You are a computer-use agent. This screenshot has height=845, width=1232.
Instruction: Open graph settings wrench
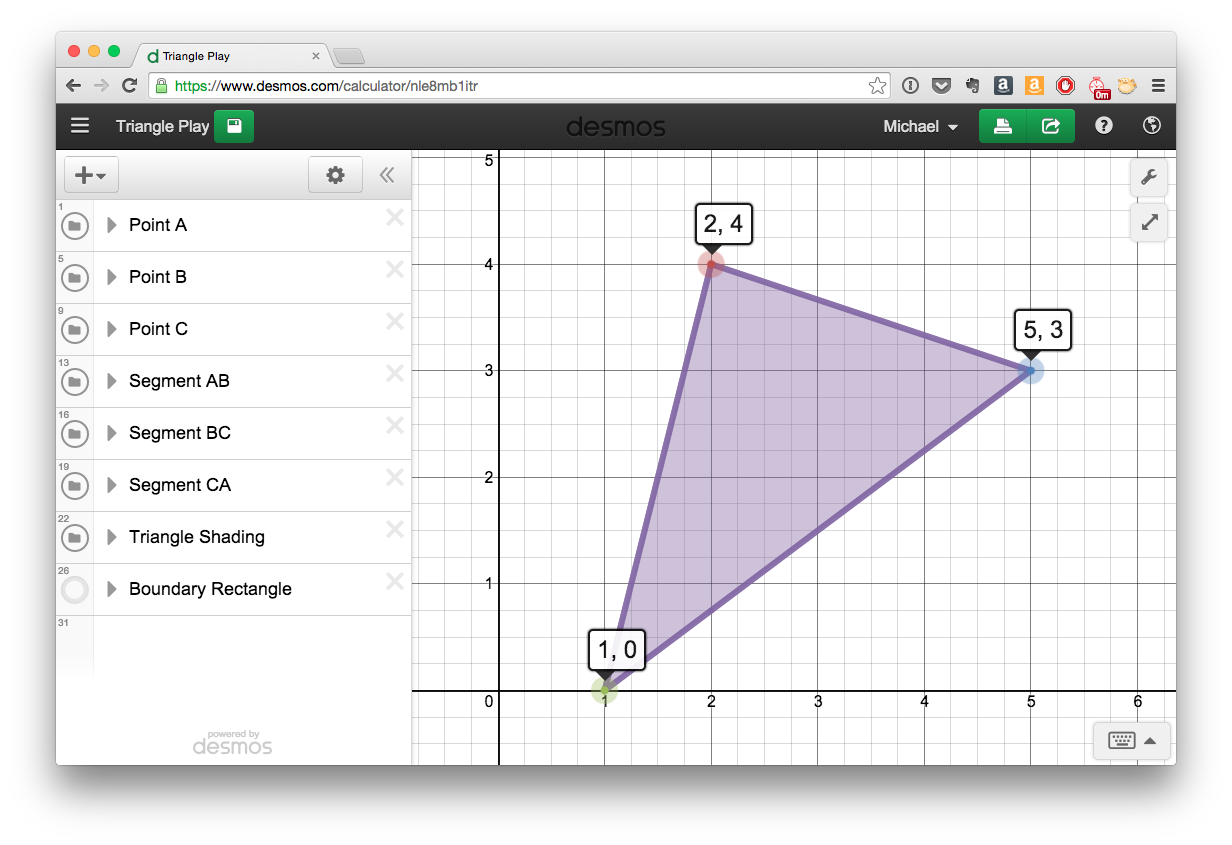coord(1149,178)
